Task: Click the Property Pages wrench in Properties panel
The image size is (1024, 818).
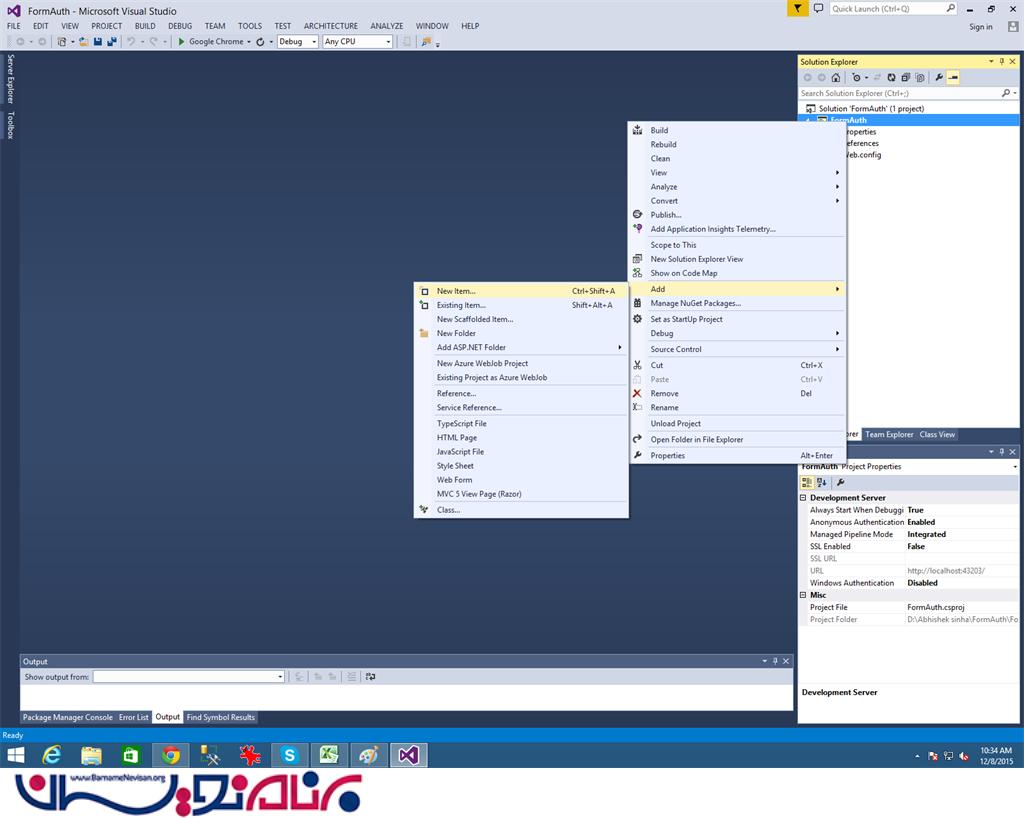Action: point(840,482)
